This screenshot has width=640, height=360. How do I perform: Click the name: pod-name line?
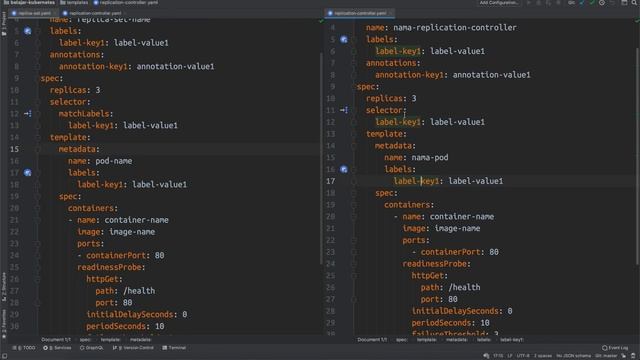point(100,161)
